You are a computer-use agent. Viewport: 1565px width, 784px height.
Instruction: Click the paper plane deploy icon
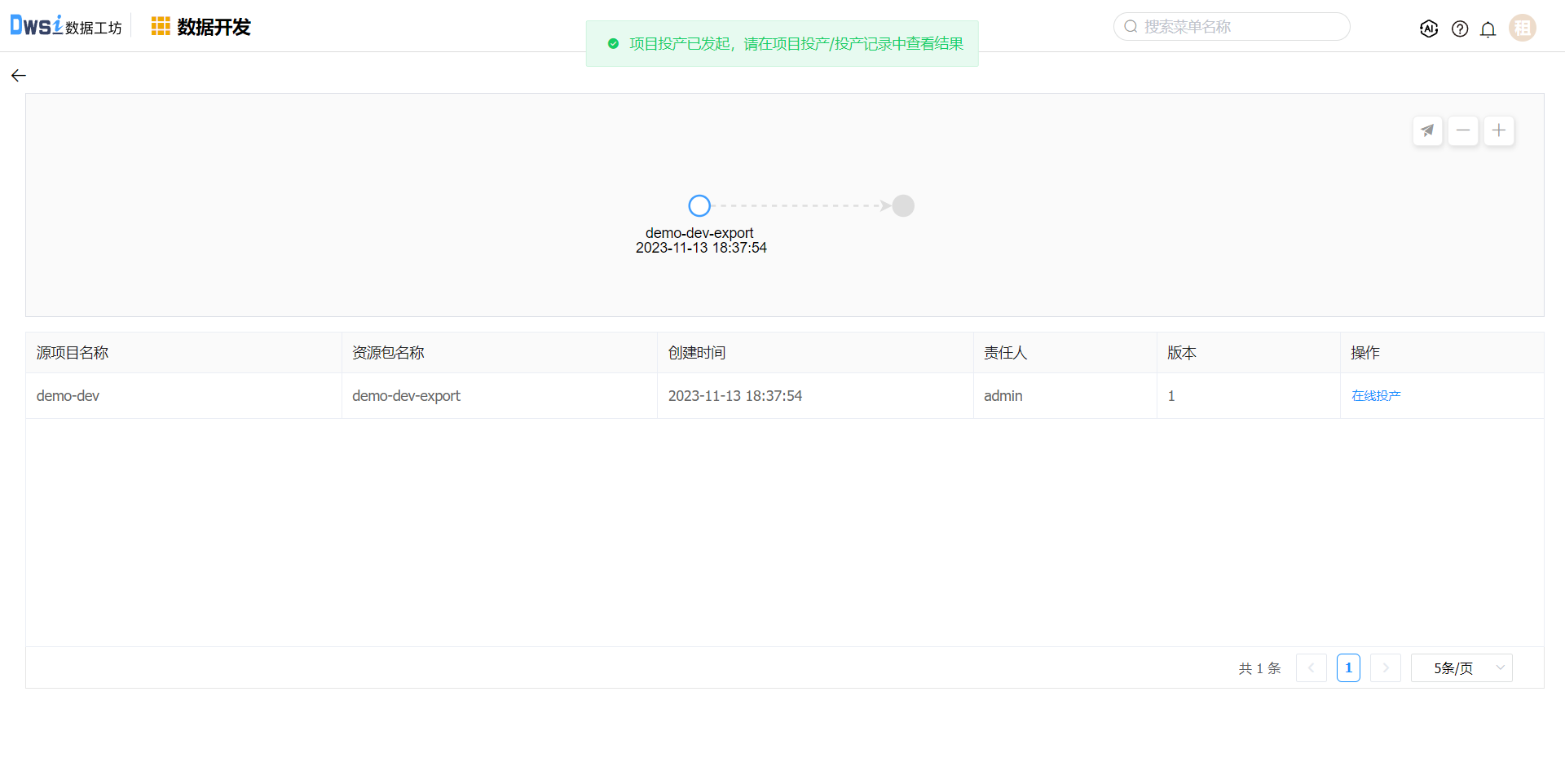pos(1427,130)
